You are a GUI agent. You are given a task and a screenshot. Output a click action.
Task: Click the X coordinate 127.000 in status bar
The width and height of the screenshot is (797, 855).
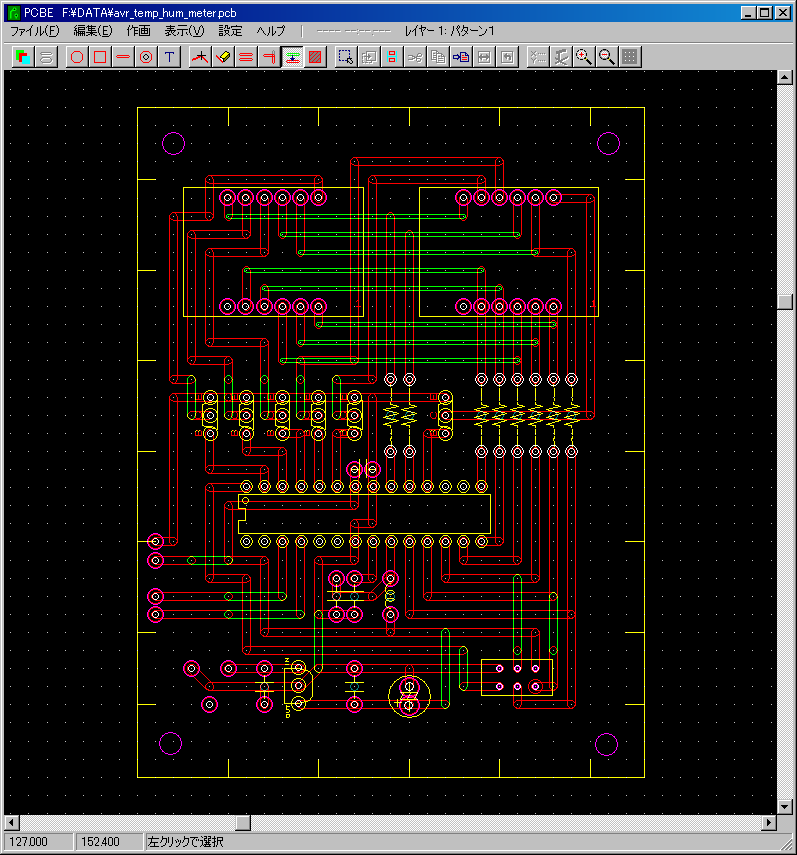click(x=28, y=842)
